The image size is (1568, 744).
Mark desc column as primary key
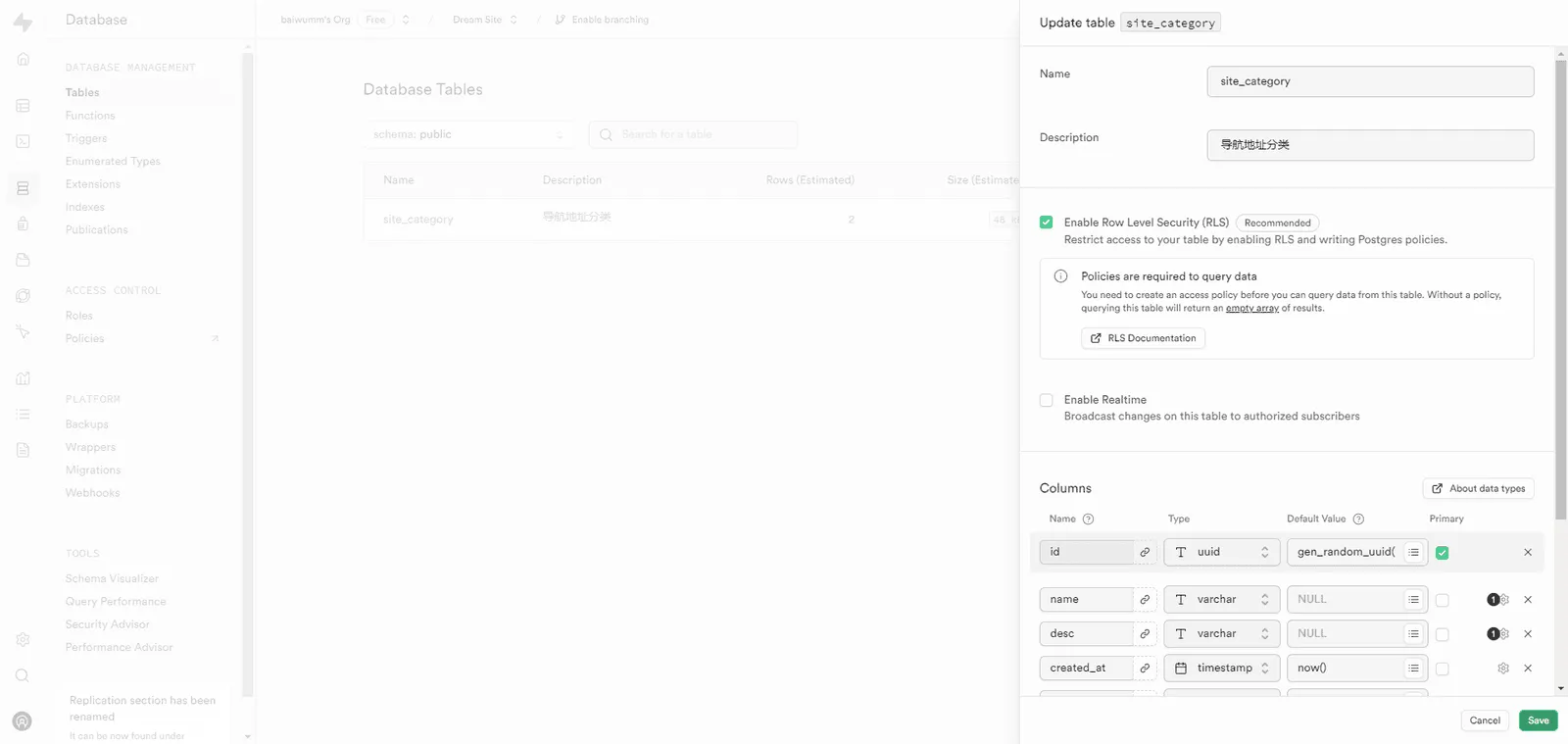tap(1443, 634)
